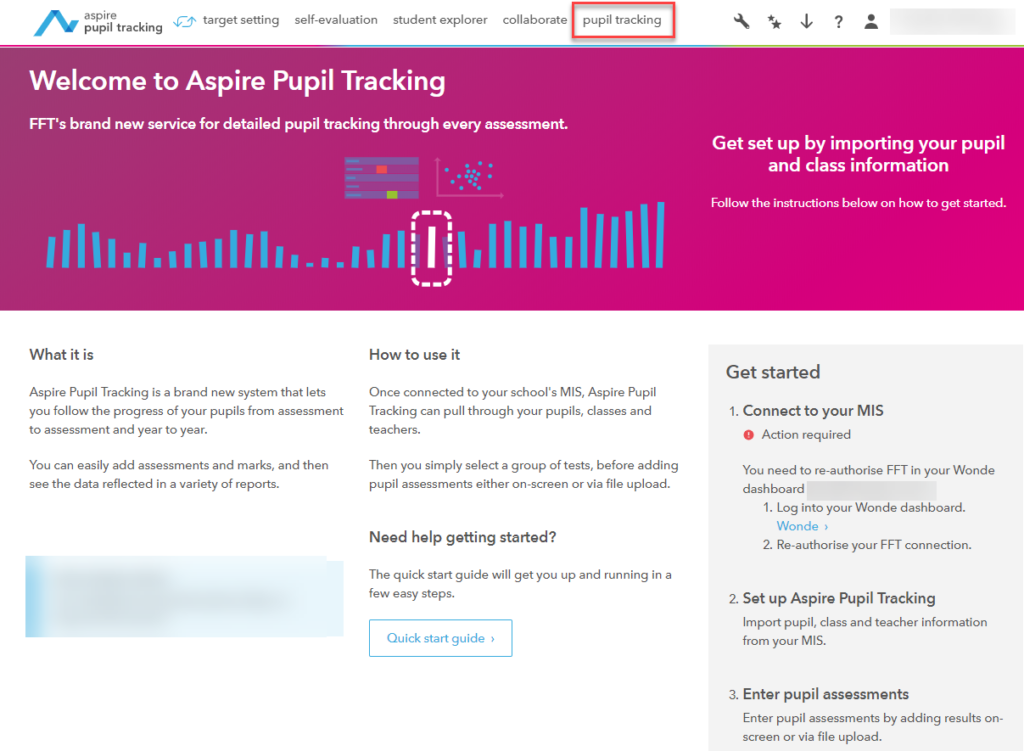Click the Follow the instructions below text
Screen dimensions: 1024x751
(858, 203)
